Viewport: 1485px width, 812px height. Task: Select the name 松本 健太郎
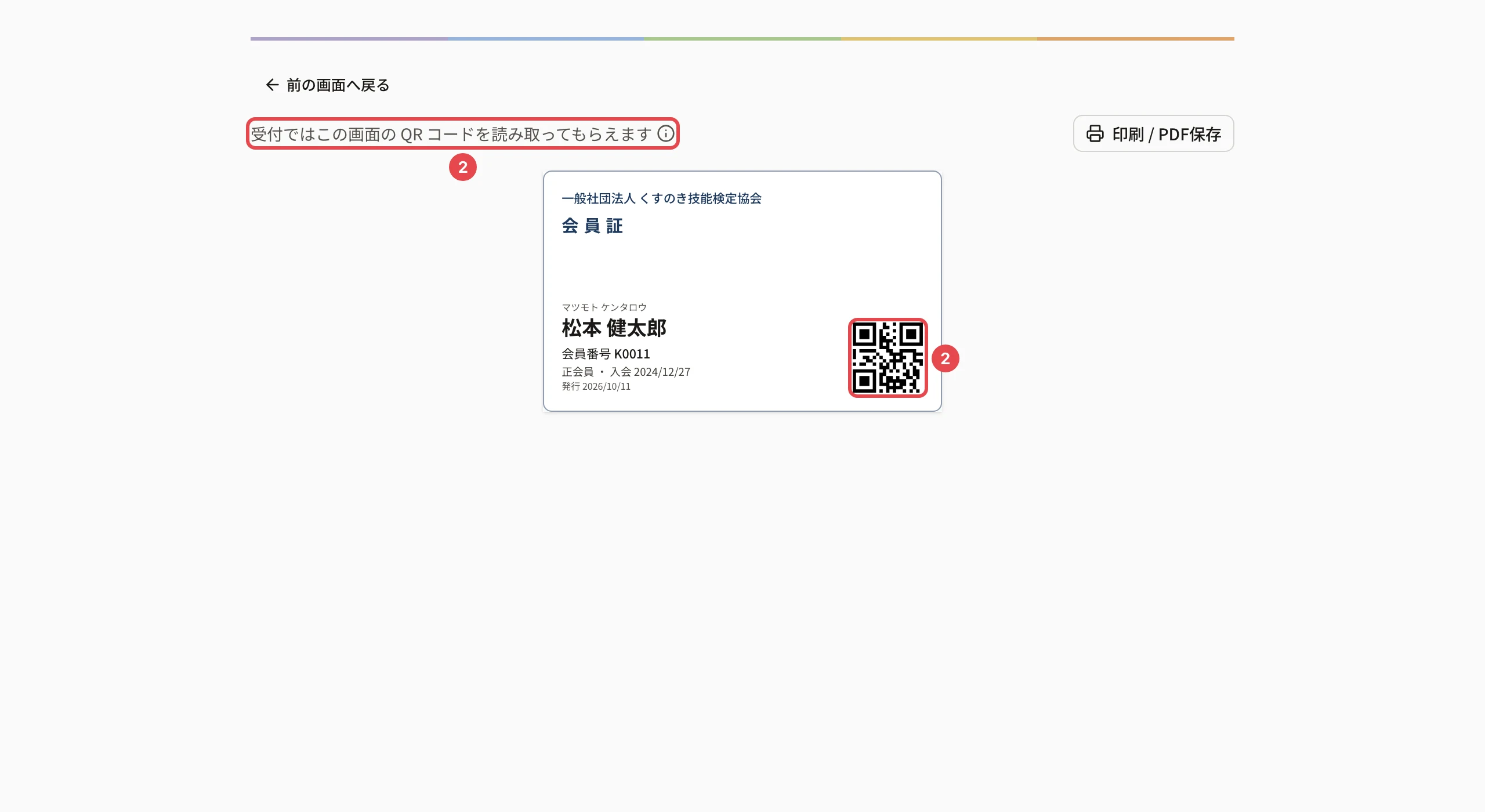[x=614, y=328]
